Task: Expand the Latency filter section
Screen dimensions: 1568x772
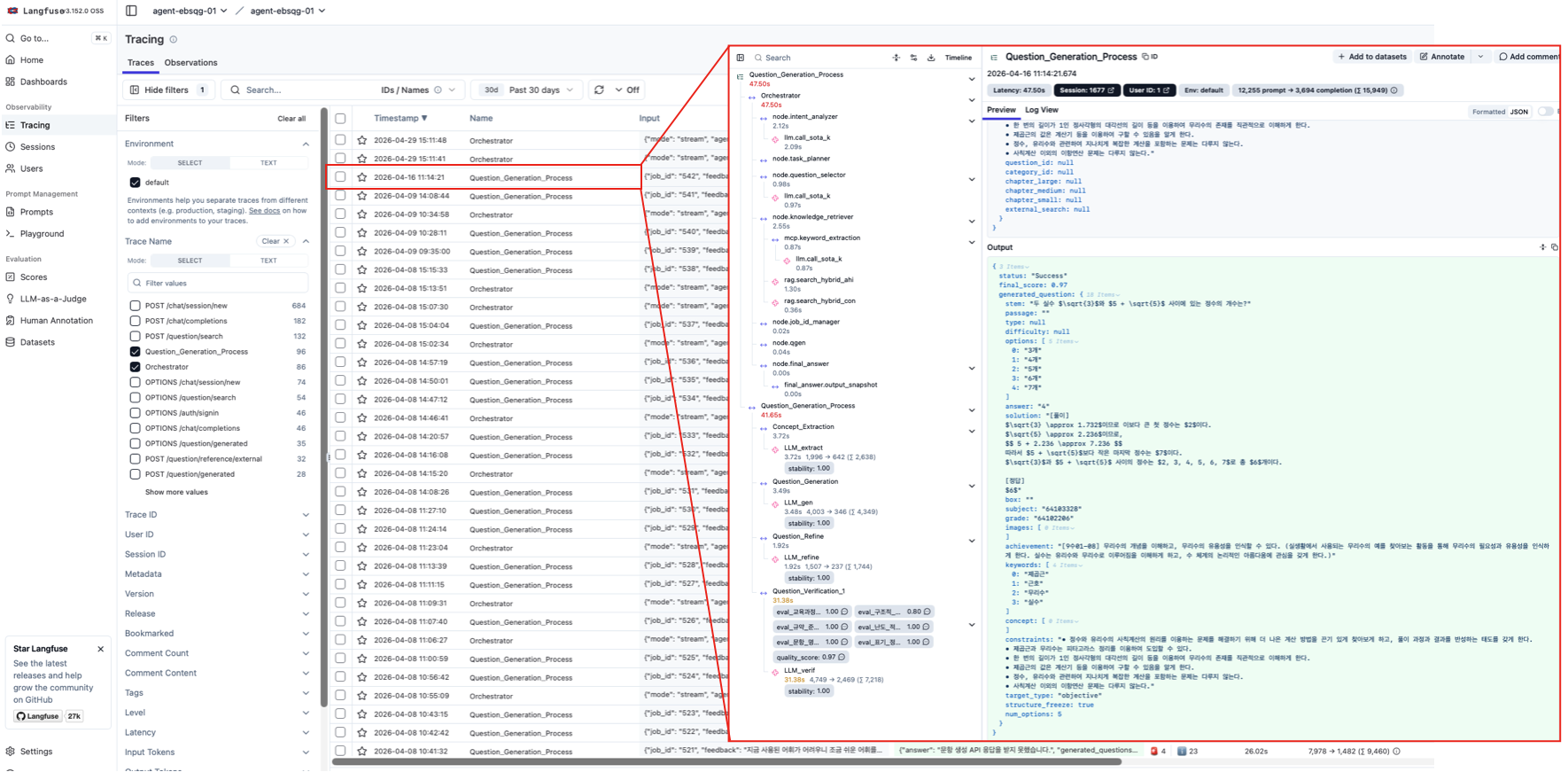Action: pyautogui.click(x=306, y=733)
